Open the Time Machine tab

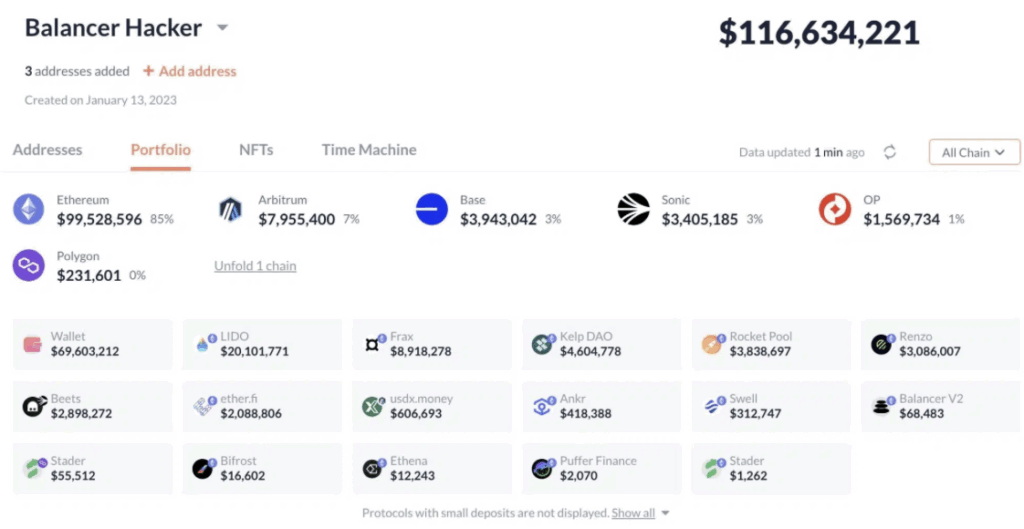click(x=369, y=150)
